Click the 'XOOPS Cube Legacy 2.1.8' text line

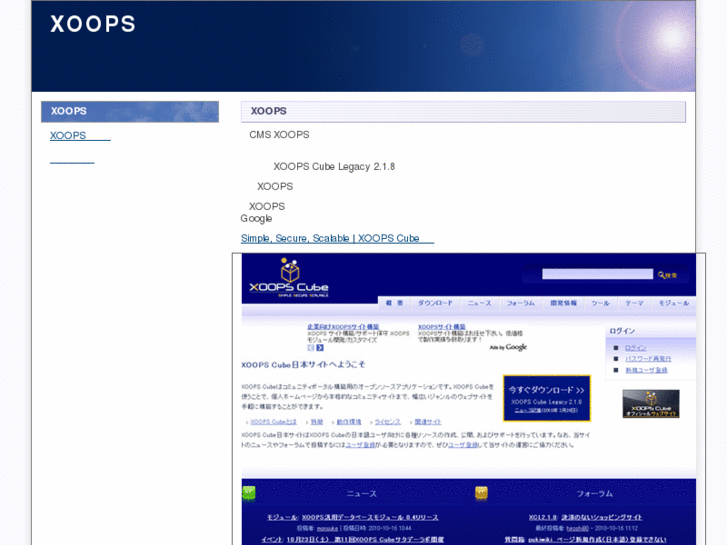(x=334, y=167)
